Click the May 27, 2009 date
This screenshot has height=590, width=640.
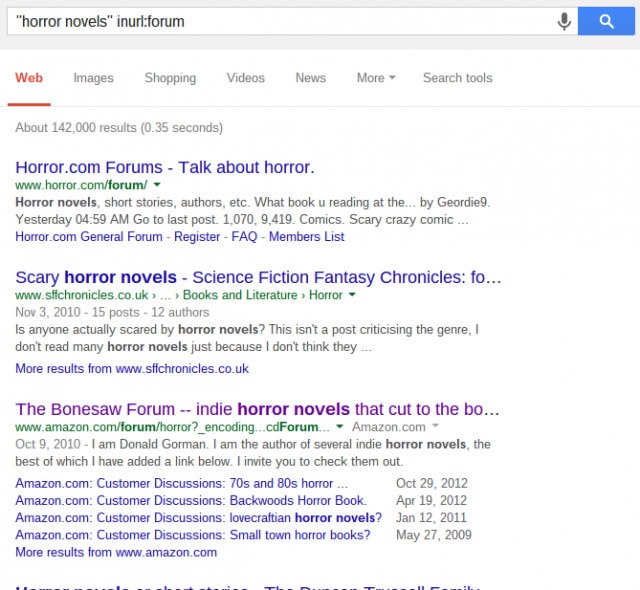tap(433, 535)
